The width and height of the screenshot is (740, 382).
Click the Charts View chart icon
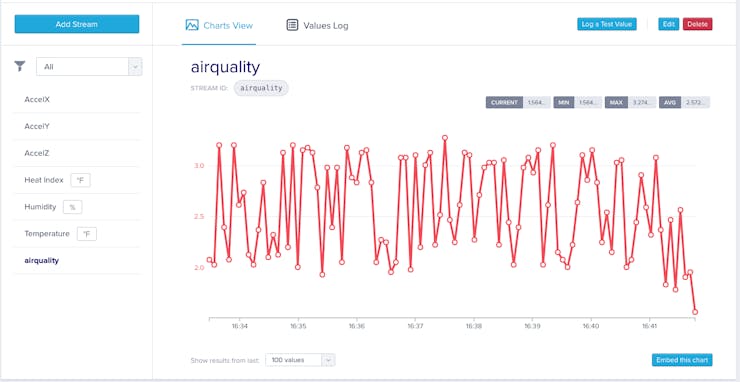pos(192,25)
